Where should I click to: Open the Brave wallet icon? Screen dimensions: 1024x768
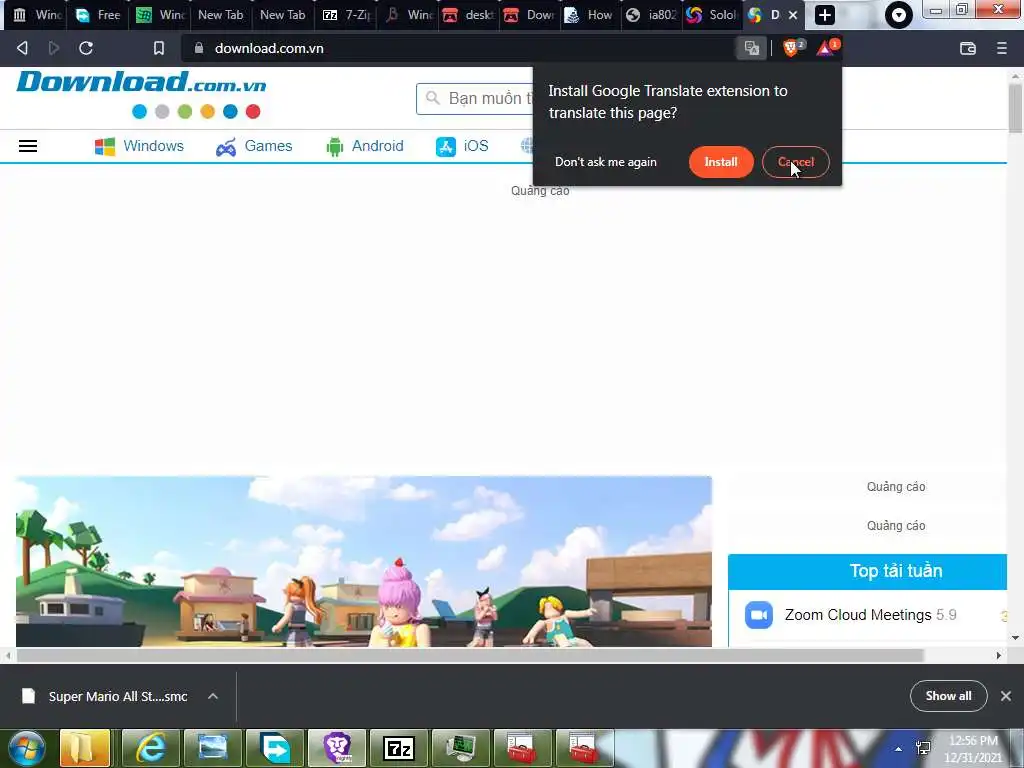968,48
